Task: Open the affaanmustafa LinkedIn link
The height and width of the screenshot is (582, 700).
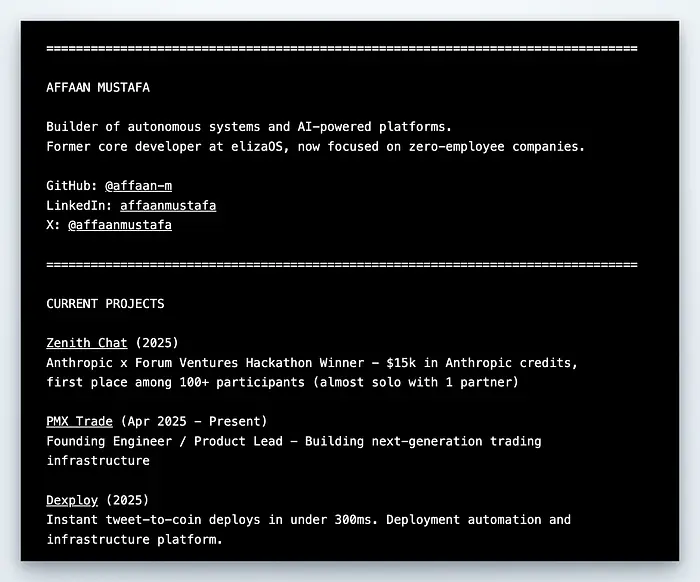Action: (x=168, y=206)
